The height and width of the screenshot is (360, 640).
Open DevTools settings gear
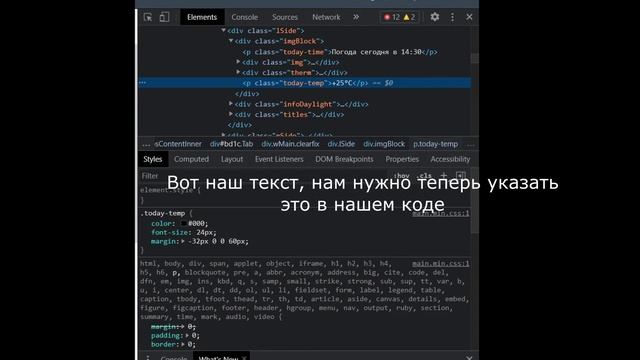click(435, 17)
